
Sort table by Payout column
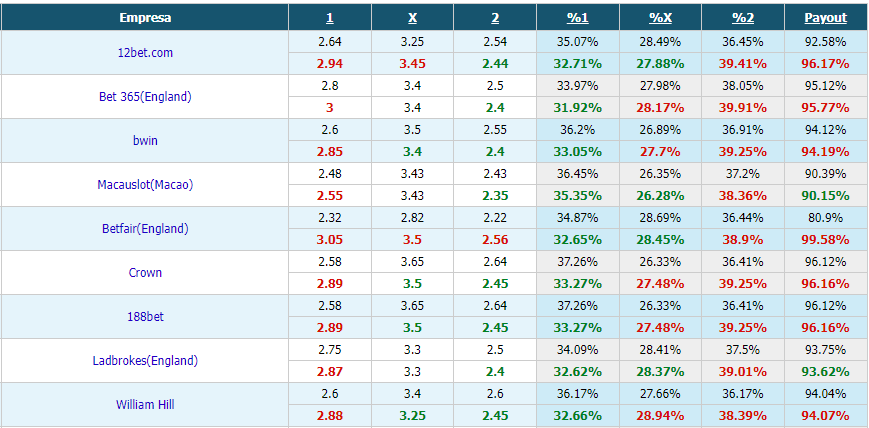(826, 18)
